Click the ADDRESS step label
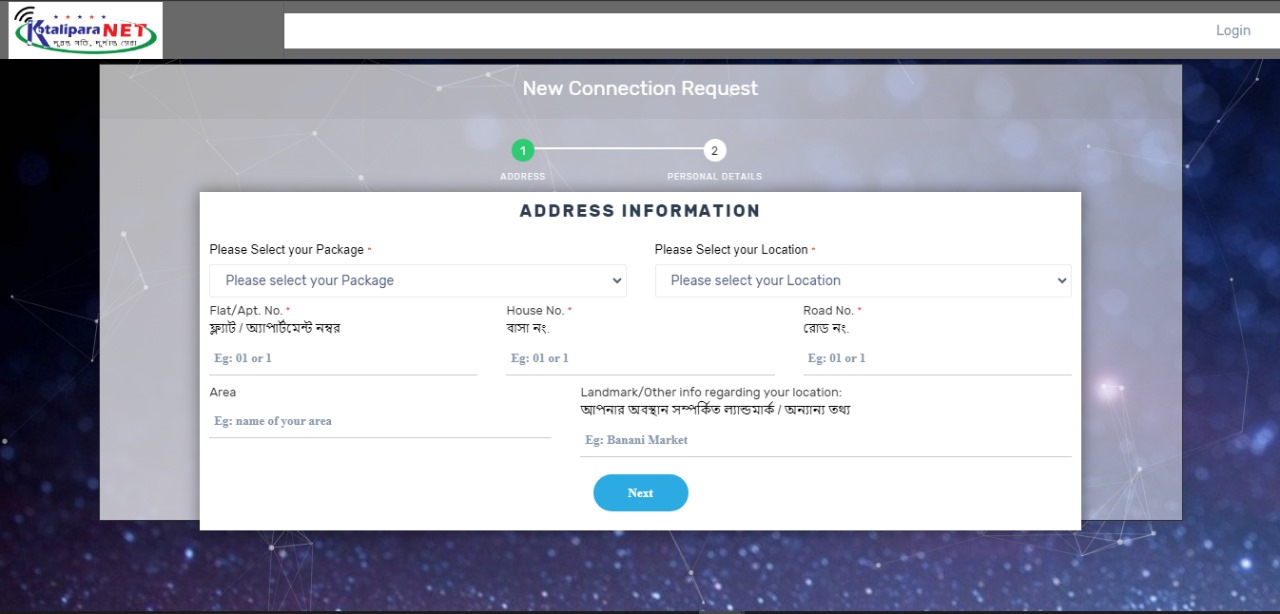 (x=522, y=177)
